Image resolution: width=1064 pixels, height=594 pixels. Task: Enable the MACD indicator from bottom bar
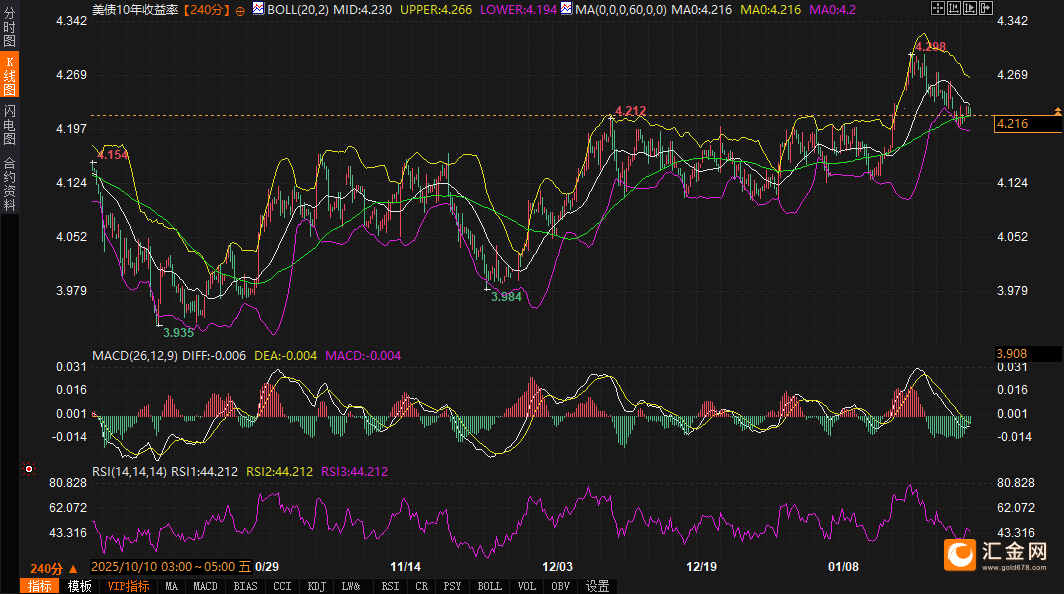(205, 586)
